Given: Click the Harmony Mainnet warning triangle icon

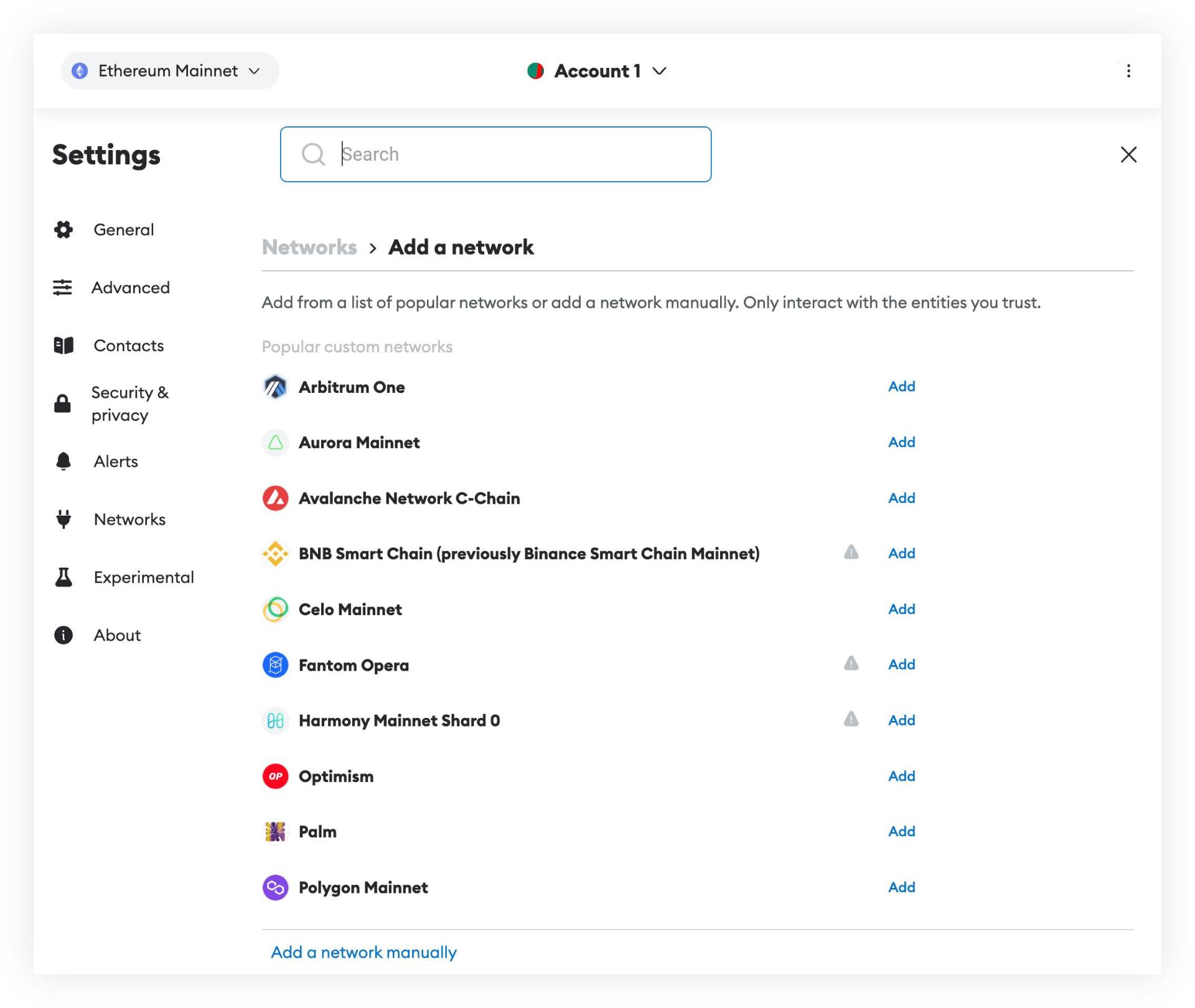Looking at the screenshot, I should (851, 720).
